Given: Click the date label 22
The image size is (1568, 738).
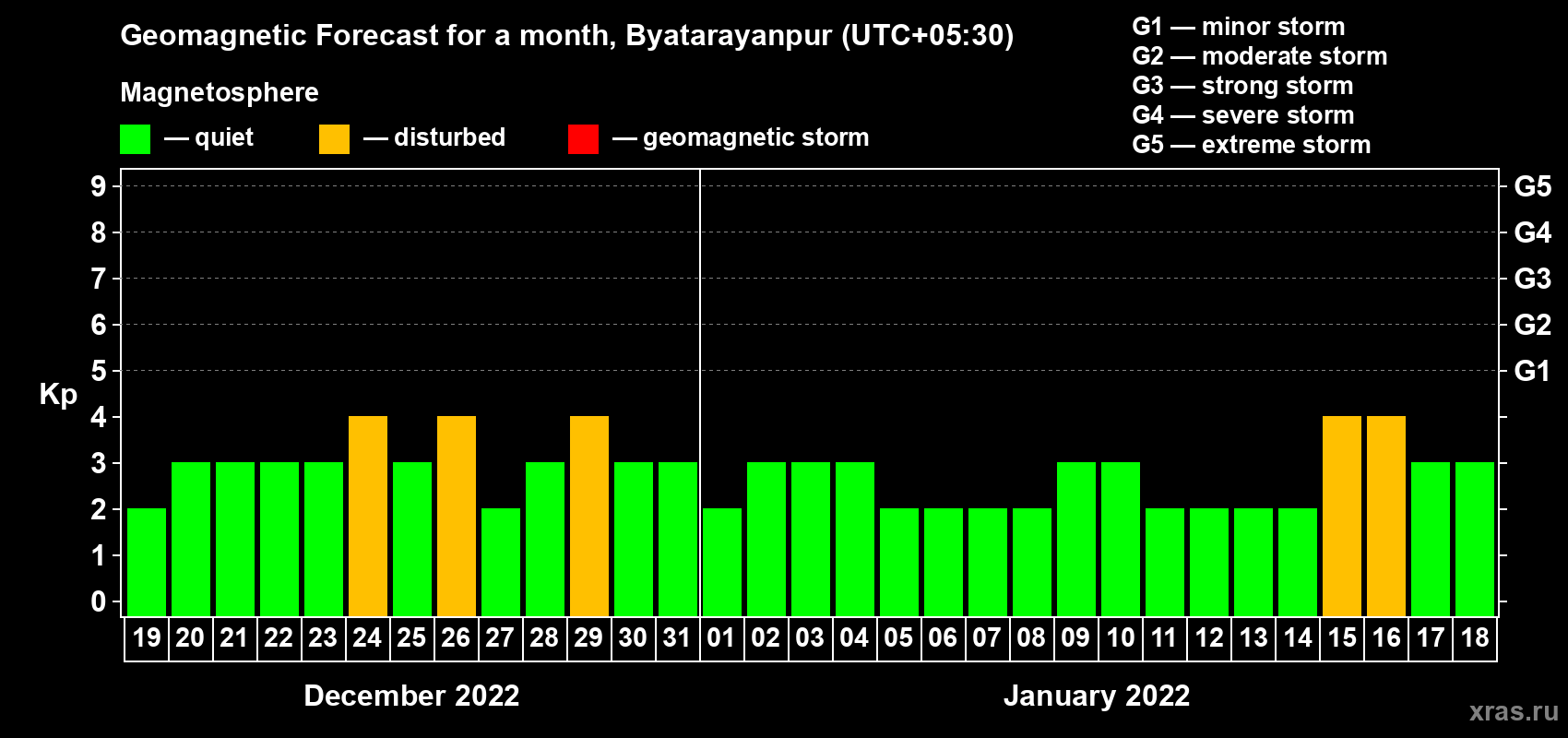Looking at the screenshot, I should 279,637.
